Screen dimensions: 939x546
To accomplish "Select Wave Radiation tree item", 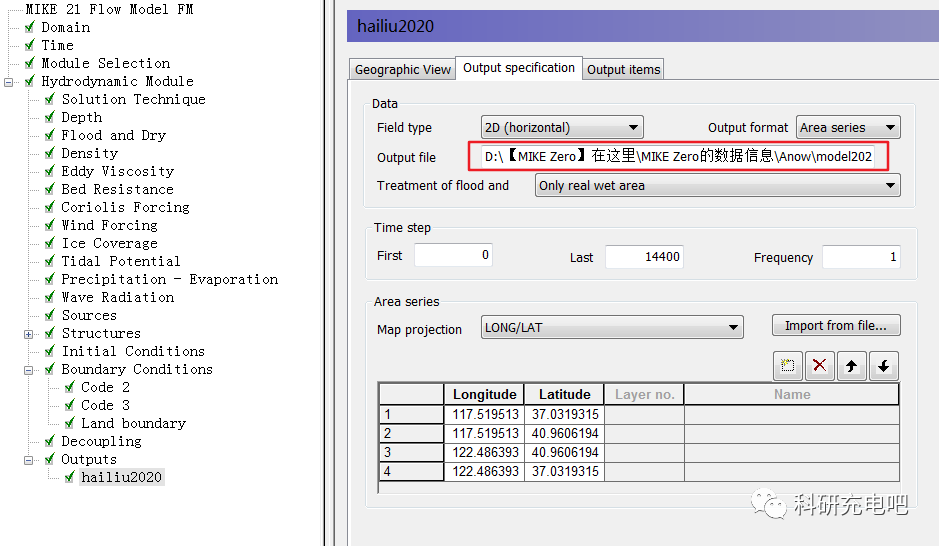I will (x=117, y=297).
